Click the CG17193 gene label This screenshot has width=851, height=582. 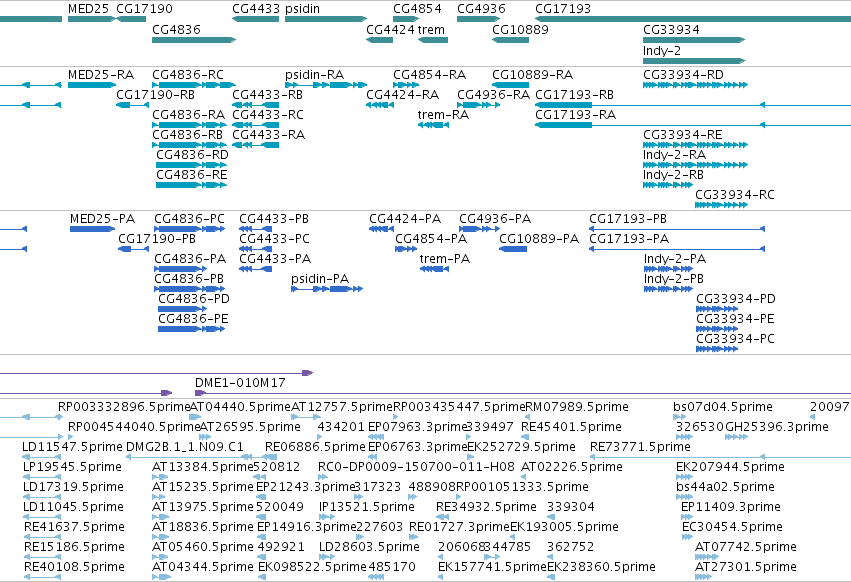pos(563,9)
